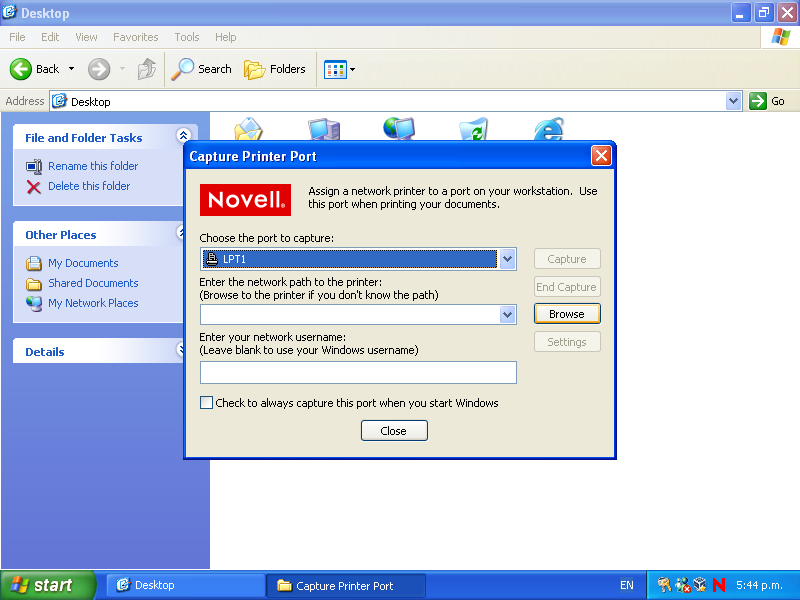Image resolution: width=800 pixels, height=600 pixels.
Task: Close Capture Printer Port dialog with red X
Action: click(601, 156)
